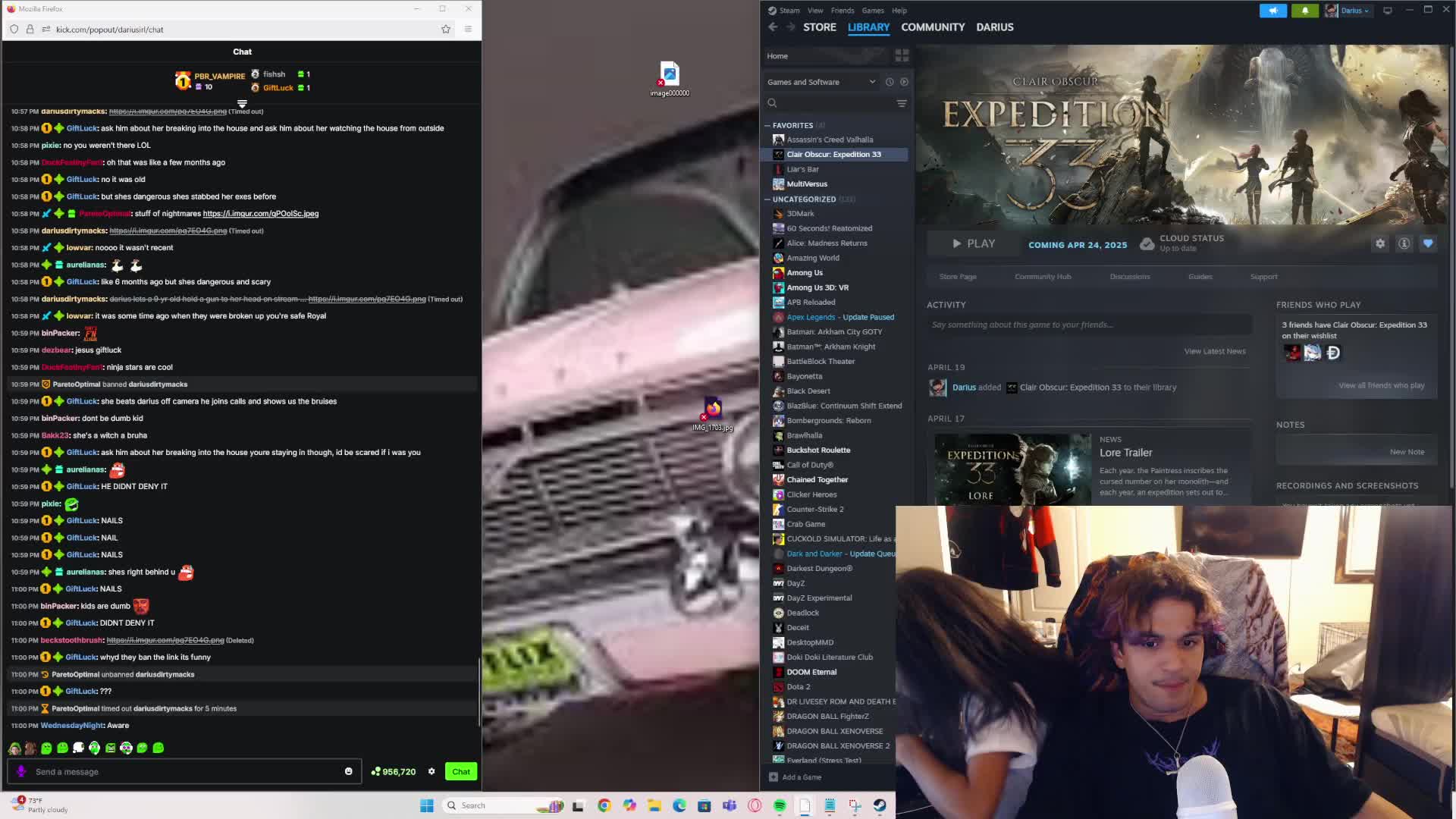1456x819 pixels.
Task: Click channel points 956,720 icon
Action: click(375, 772)
